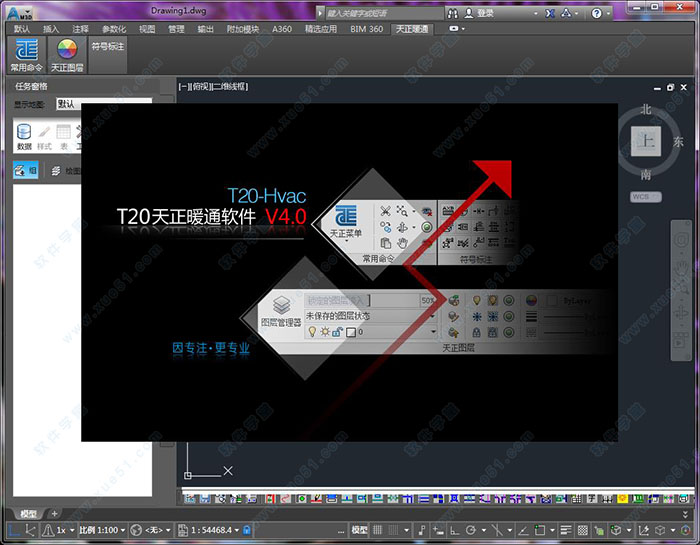Switch to the 管理 ribbon tab
The height and width of the screenshot is (545, 700).
pyautogui.click(x=176, y=29)
